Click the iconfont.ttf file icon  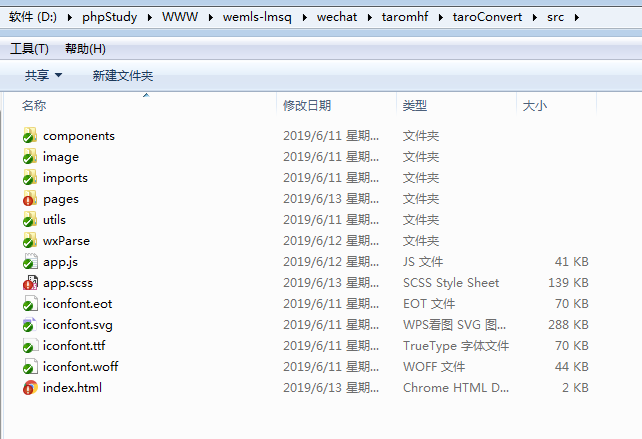[x=30, y=346]
